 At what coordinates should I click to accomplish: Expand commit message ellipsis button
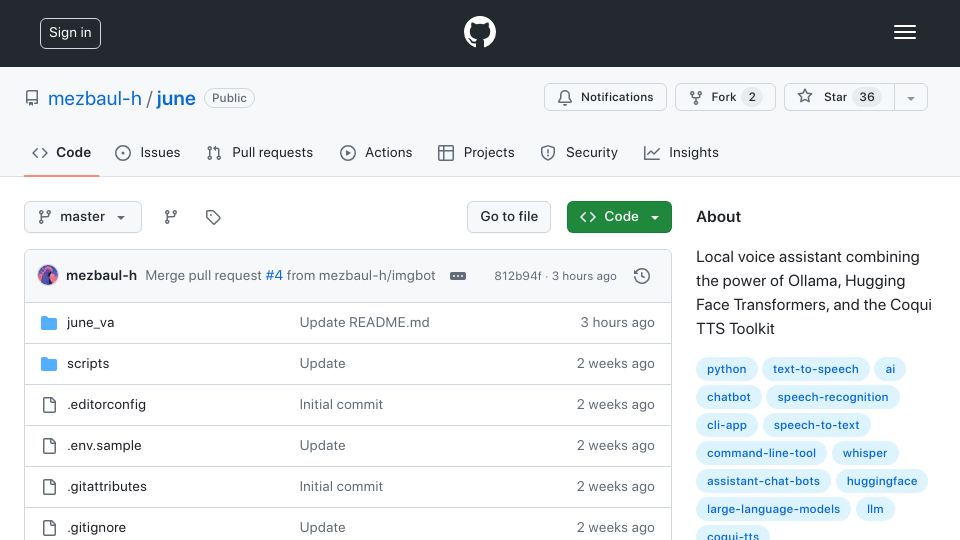[x=458, y=276]
